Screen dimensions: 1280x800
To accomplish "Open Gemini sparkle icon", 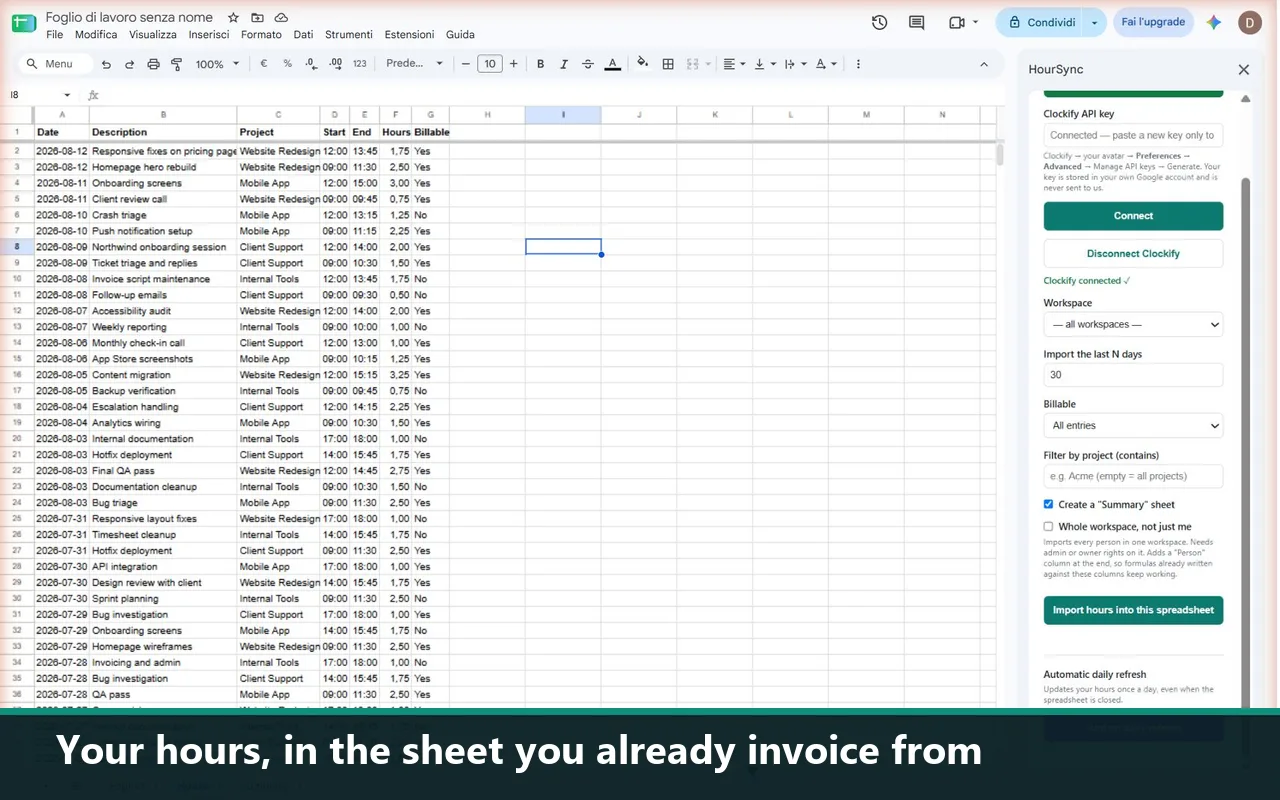I will click(x=1214, y=22).
